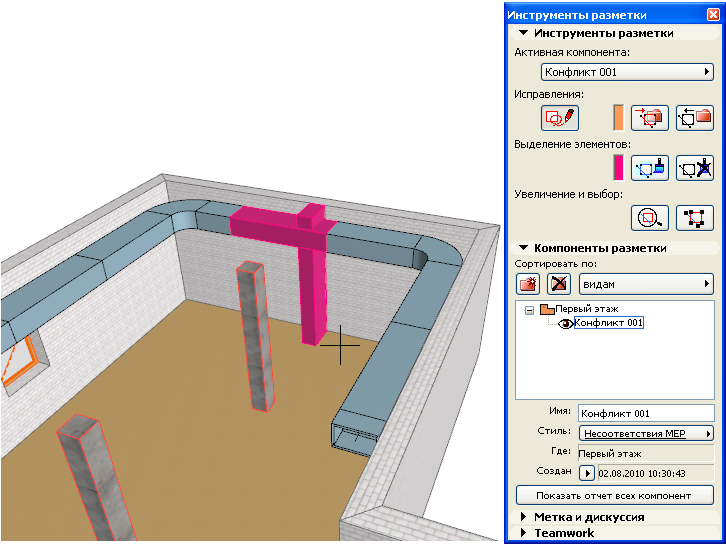
Task: Expand the Teamwork section
Action: 523,532
